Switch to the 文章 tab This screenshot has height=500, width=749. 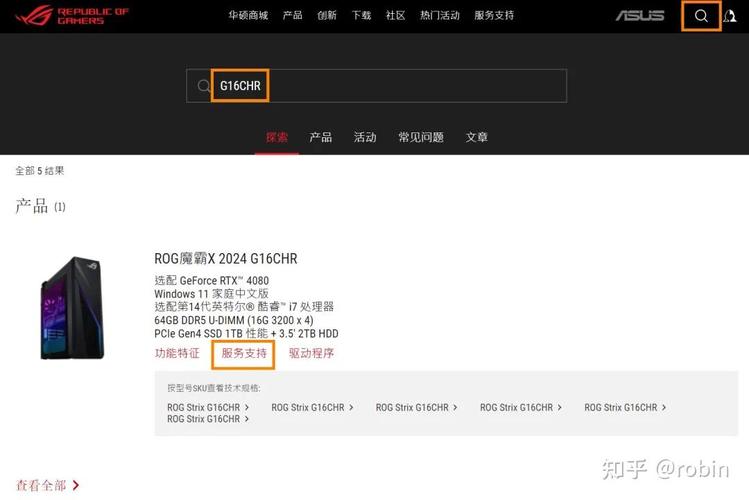[477, 138]
